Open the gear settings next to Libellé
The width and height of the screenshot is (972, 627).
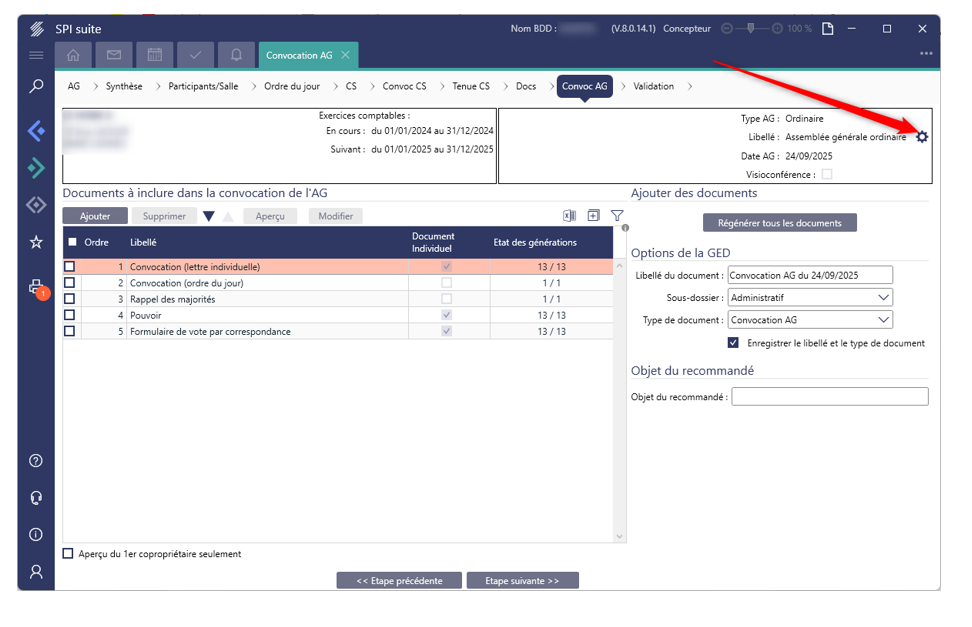(x=922, y=137)
